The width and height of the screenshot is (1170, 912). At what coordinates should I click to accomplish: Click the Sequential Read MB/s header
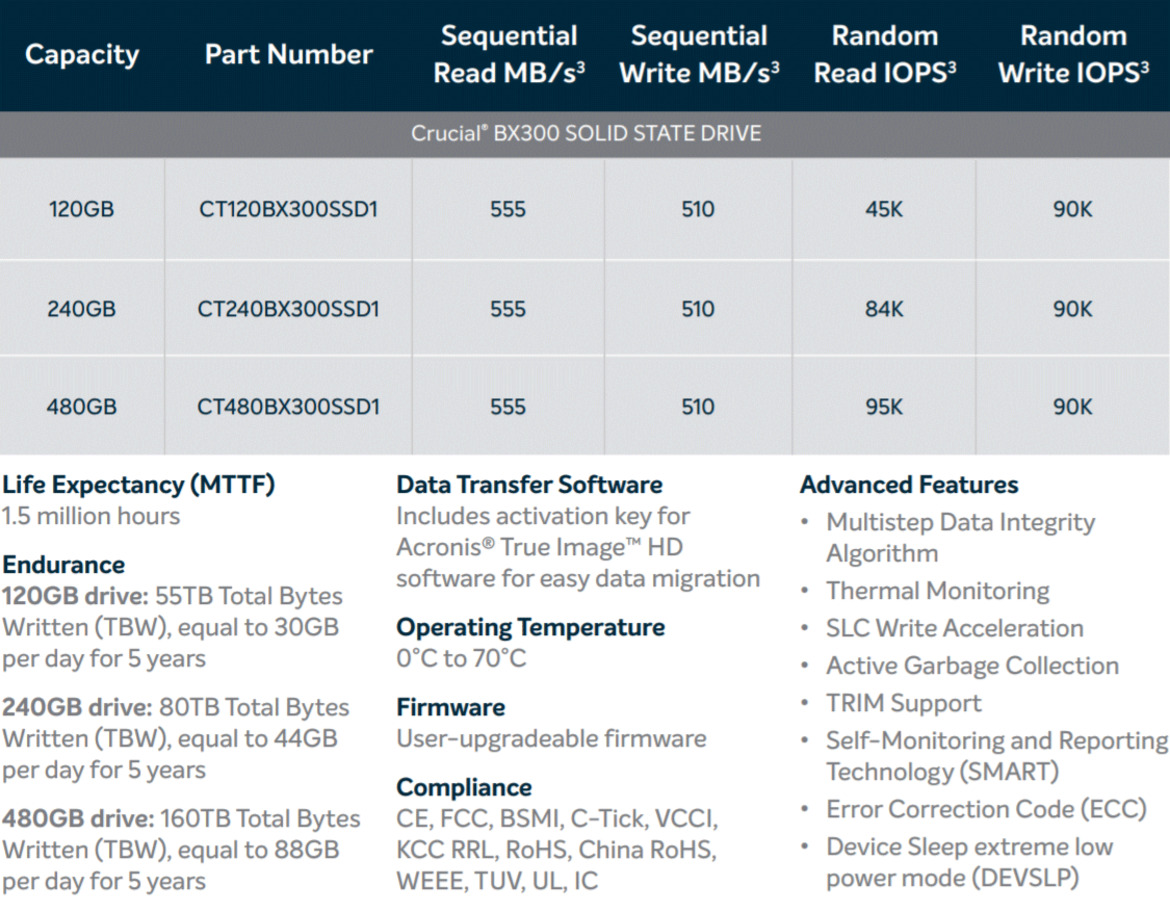click(509, 54)
